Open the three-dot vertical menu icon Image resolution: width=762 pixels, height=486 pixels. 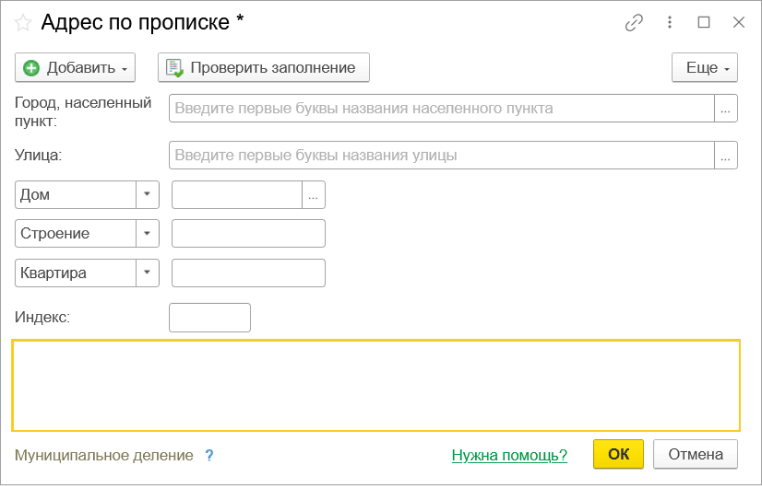669,22
